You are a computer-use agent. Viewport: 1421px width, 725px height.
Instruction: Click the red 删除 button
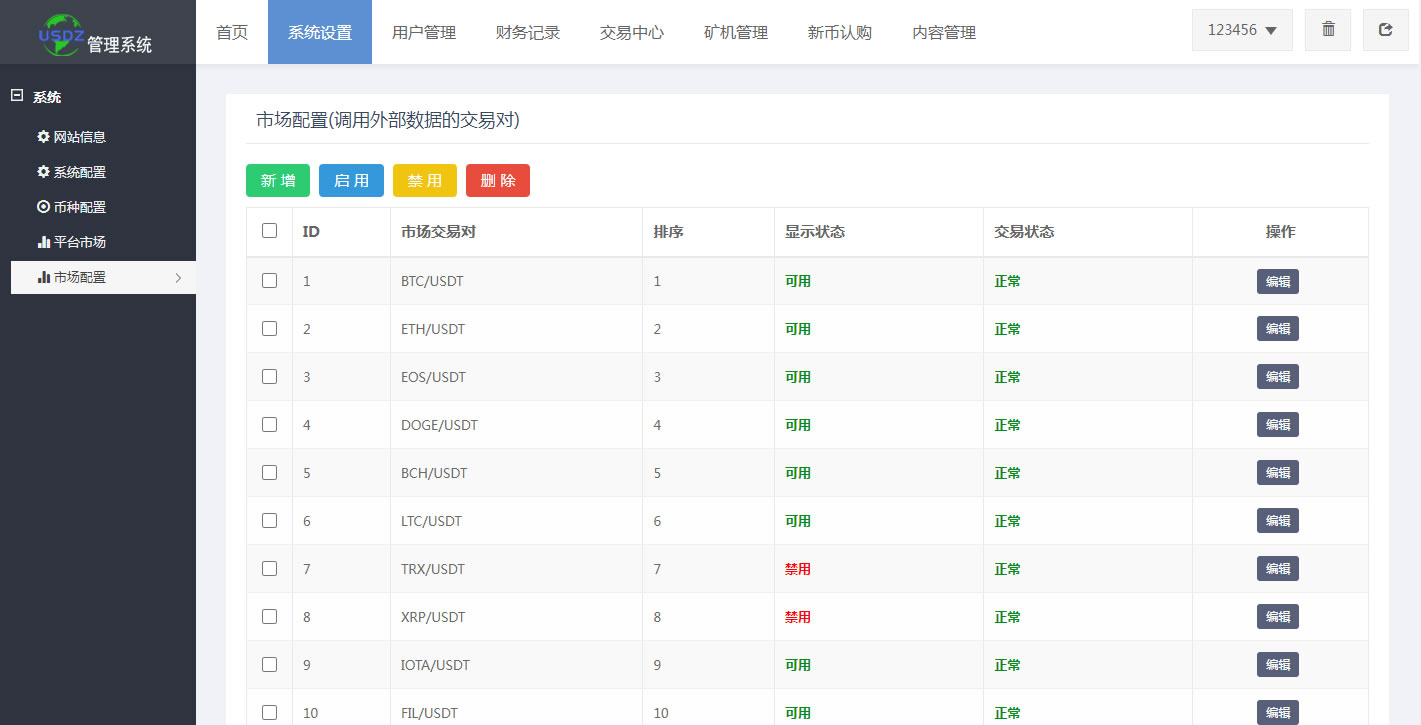(498, 180)
